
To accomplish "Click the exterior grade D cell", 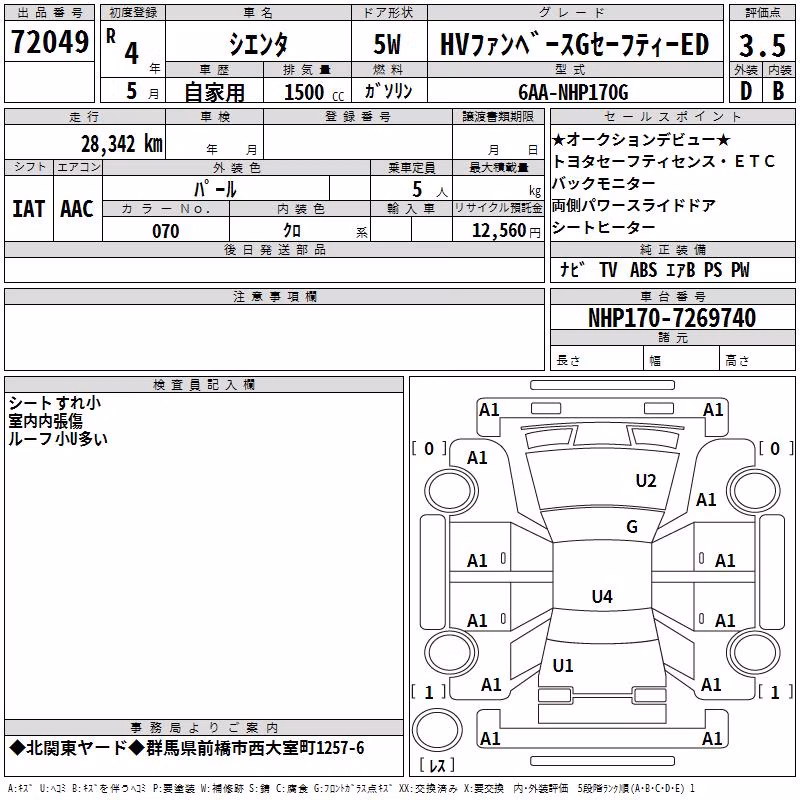I will coord(745,90).
